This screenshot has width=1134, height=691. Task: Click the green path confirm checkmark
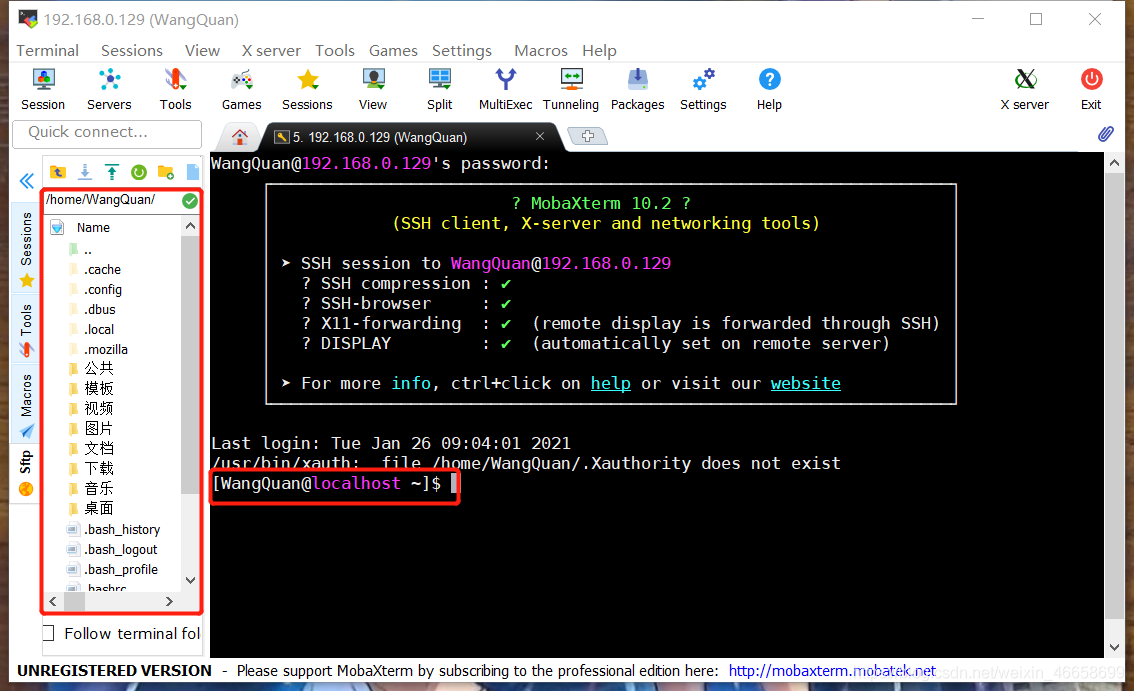pos(190,201)
